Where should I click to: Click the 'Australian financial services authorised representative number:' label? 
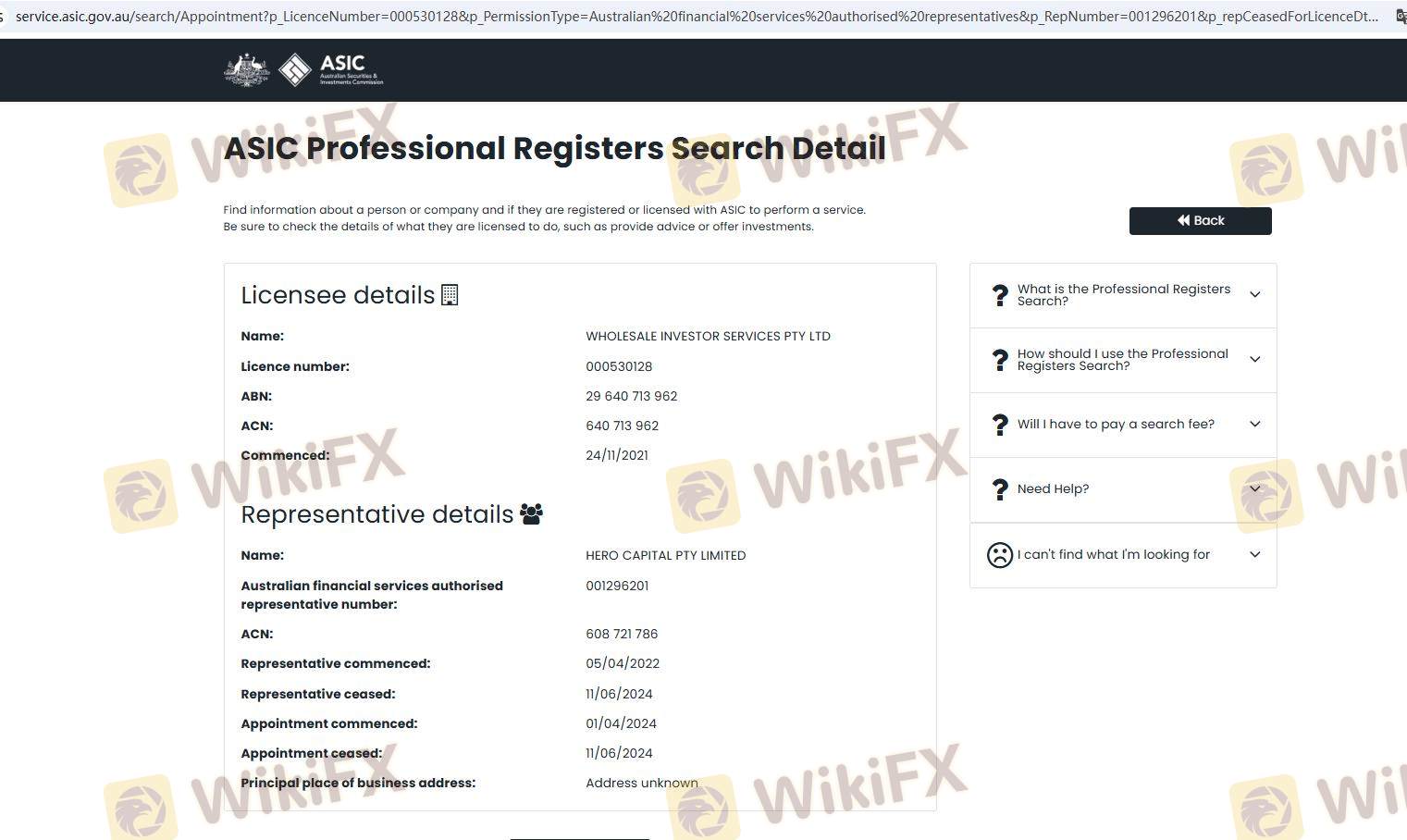click(x=372, y=596)
